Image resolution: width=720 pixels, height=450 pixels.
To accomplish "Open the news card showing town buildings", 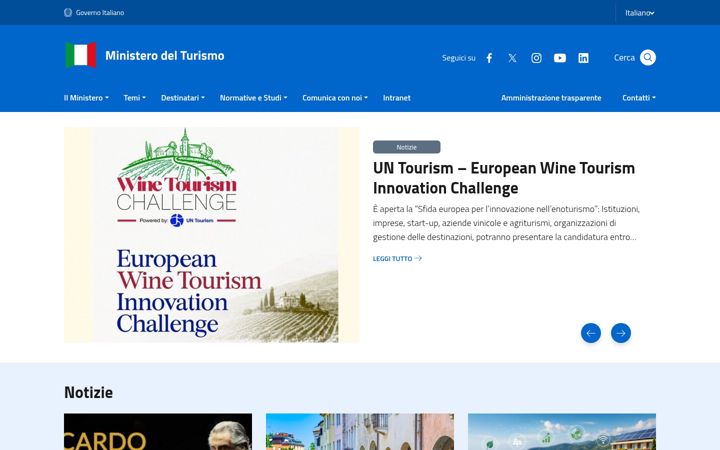I will (360, 432).
